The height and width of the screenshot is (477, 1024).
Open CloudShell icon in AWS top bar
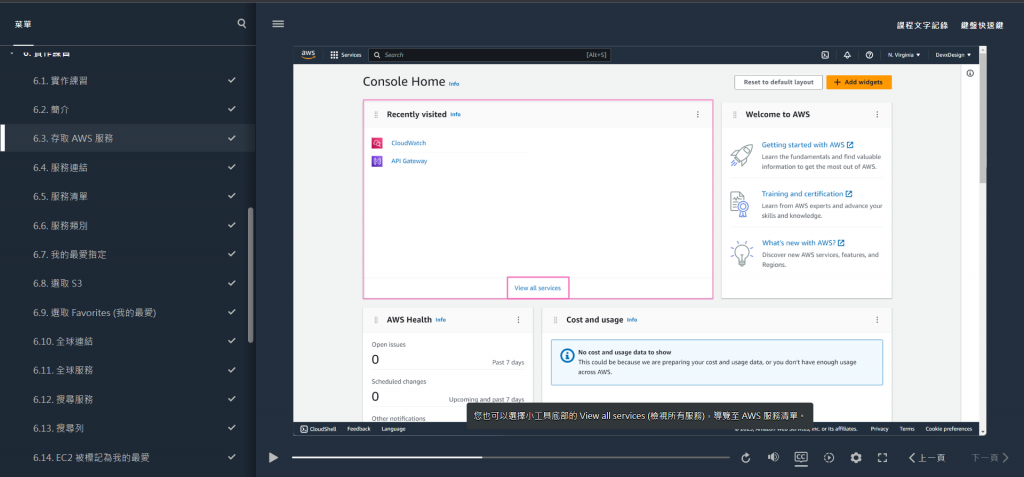tap(825, 55)
